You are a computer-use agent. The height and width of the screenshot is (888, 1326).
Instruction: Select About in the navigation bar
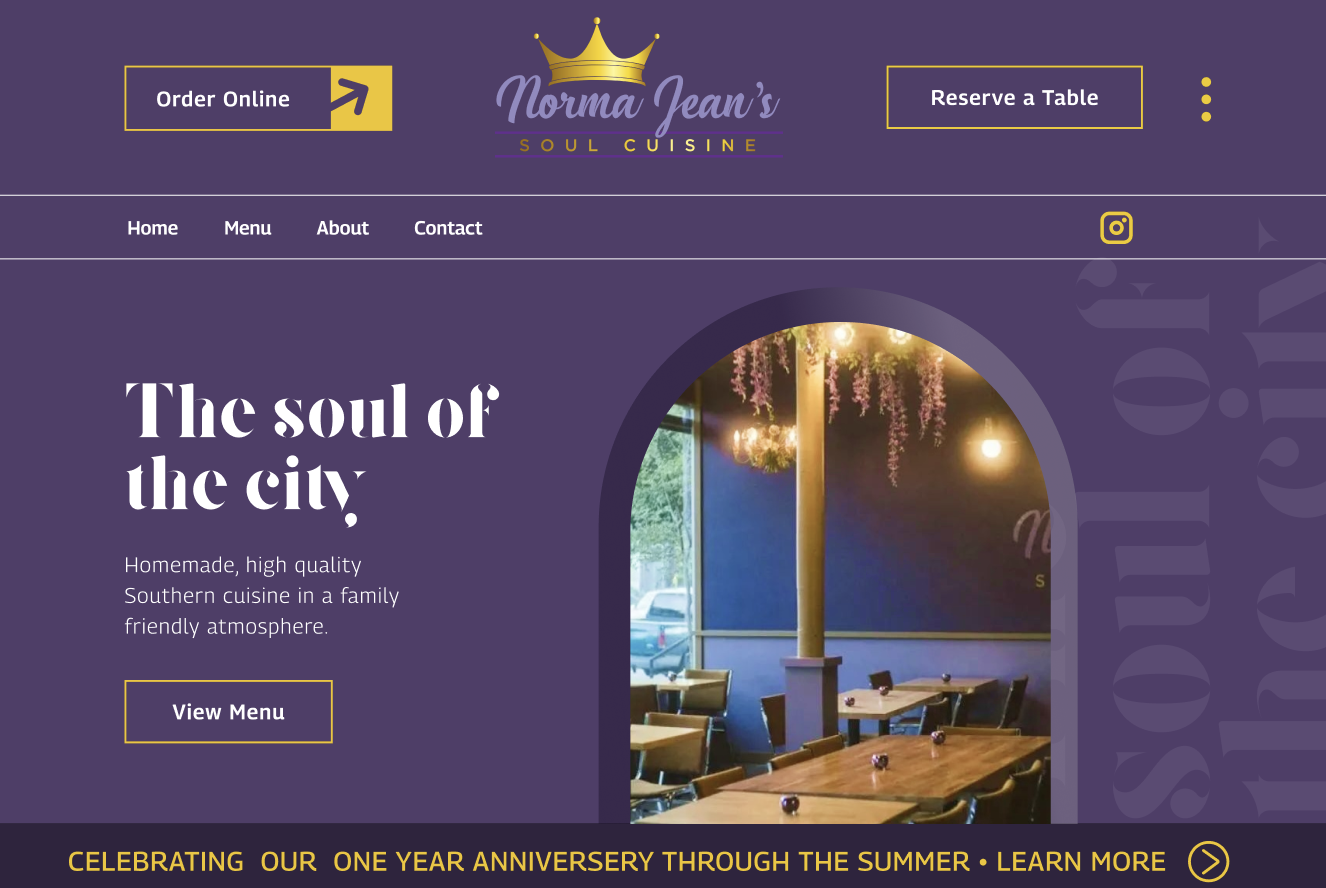342,228
